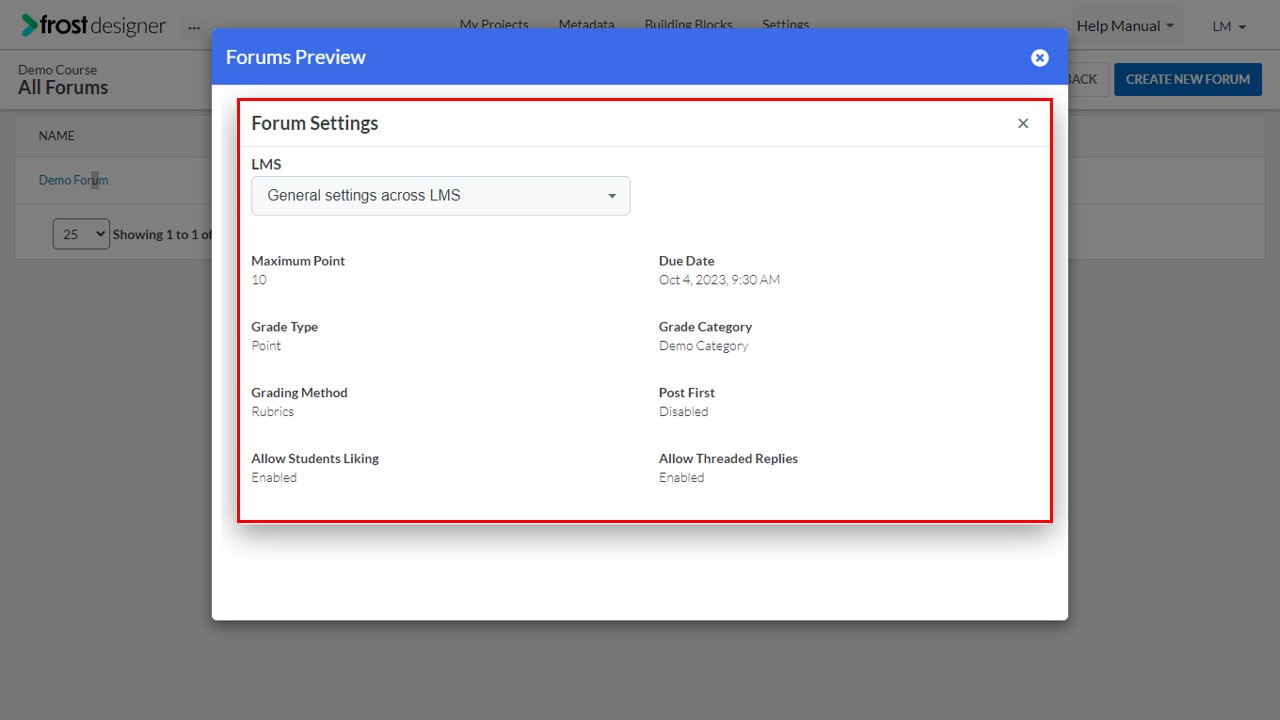Screen dimensions: 1280x720
Task: Click the Frost Designer logo
Action: click(x=94, y=26)
